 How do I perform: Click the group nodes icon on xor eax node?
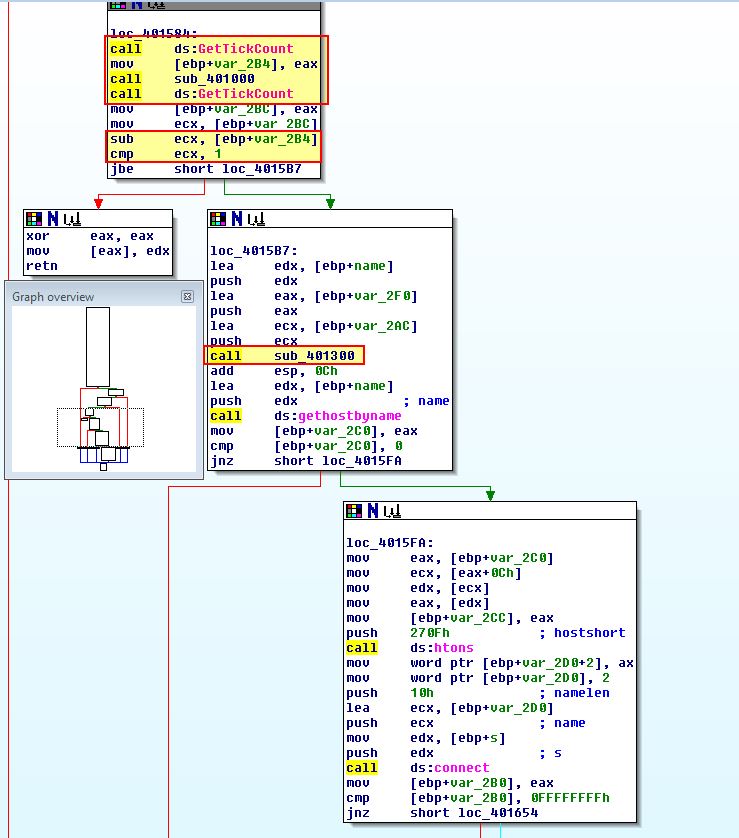72,219
